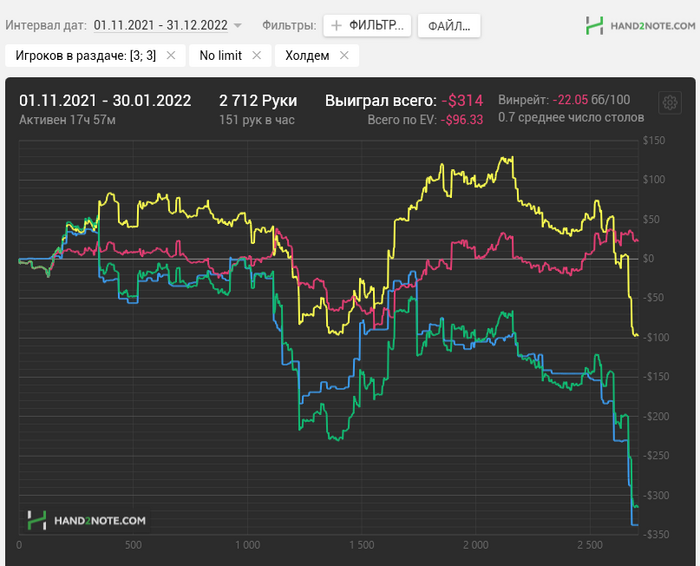Click the winrate -22.05 бб/100 value
Screen dimensions: 700x566
(592, 100)
